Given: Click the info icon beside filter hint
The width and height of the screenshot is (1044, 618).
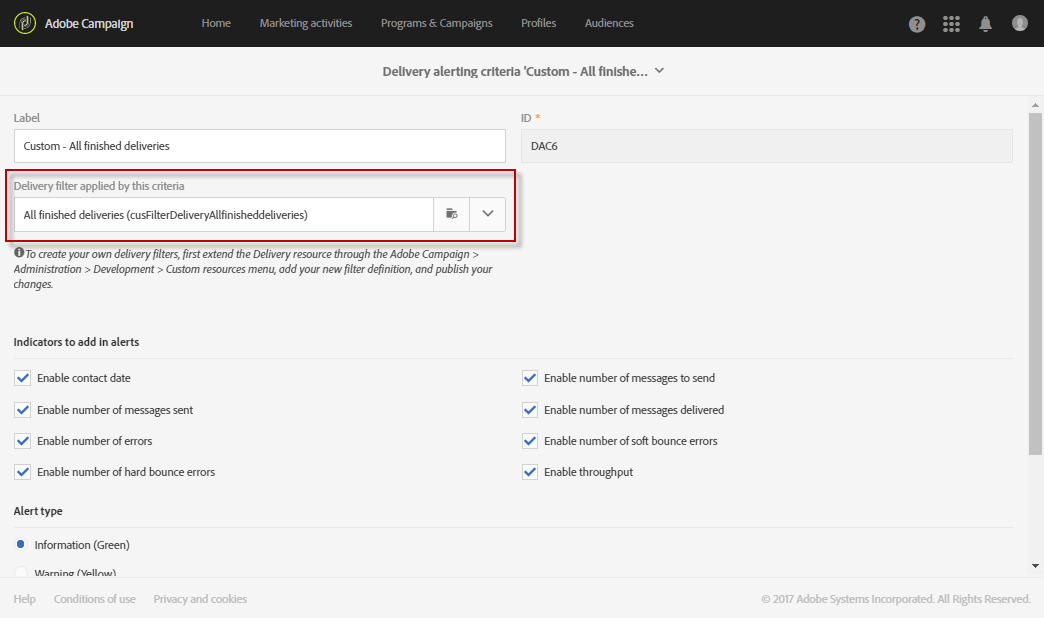Looking at the screenshot, I should (19, 252).
